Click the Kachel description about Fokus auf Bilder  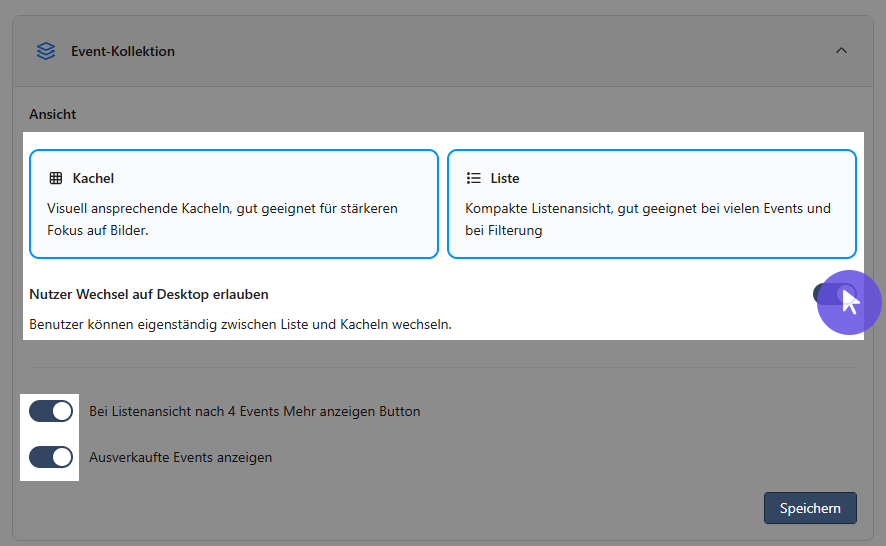[222, 219]
